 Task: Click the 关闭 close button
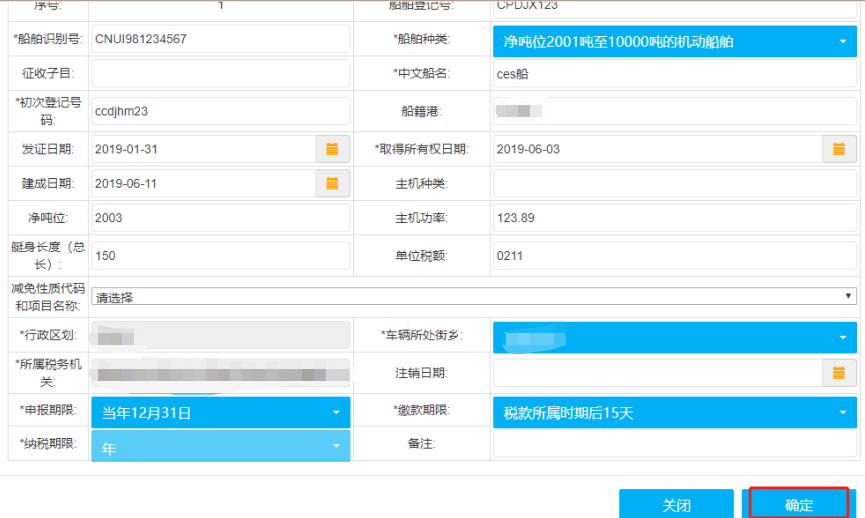(676, 504)
